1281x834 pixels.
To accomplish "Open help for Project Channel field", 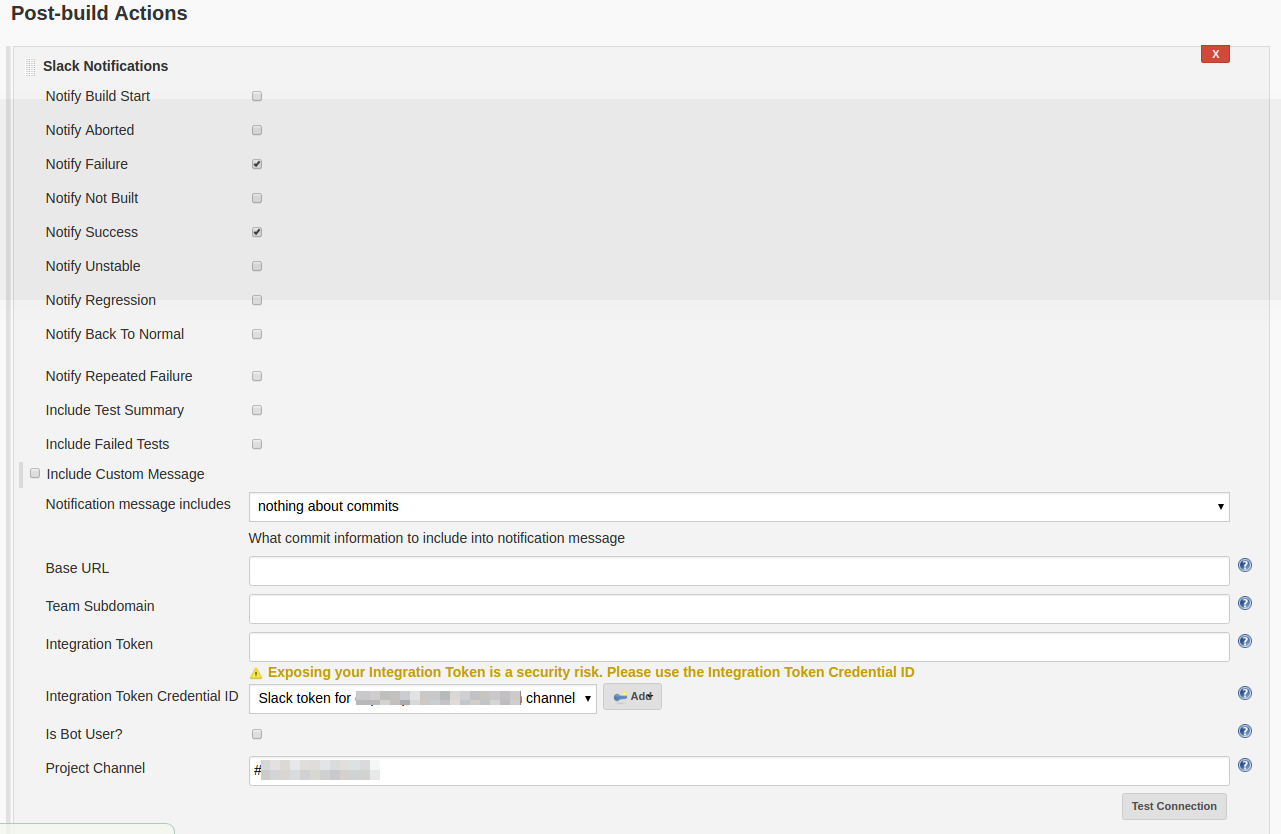I will pyautogui.click(x=1244, y=765).
